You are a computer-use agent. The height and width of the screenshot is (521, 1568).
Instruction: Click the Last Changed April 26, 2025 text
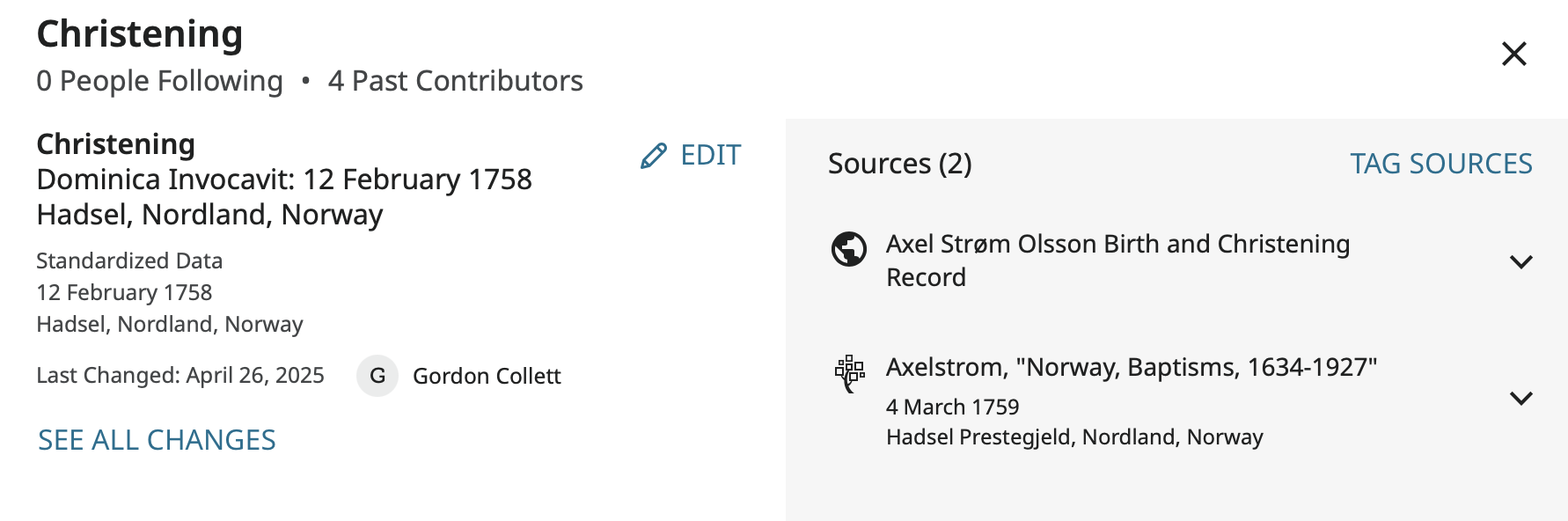pos(180,376)
